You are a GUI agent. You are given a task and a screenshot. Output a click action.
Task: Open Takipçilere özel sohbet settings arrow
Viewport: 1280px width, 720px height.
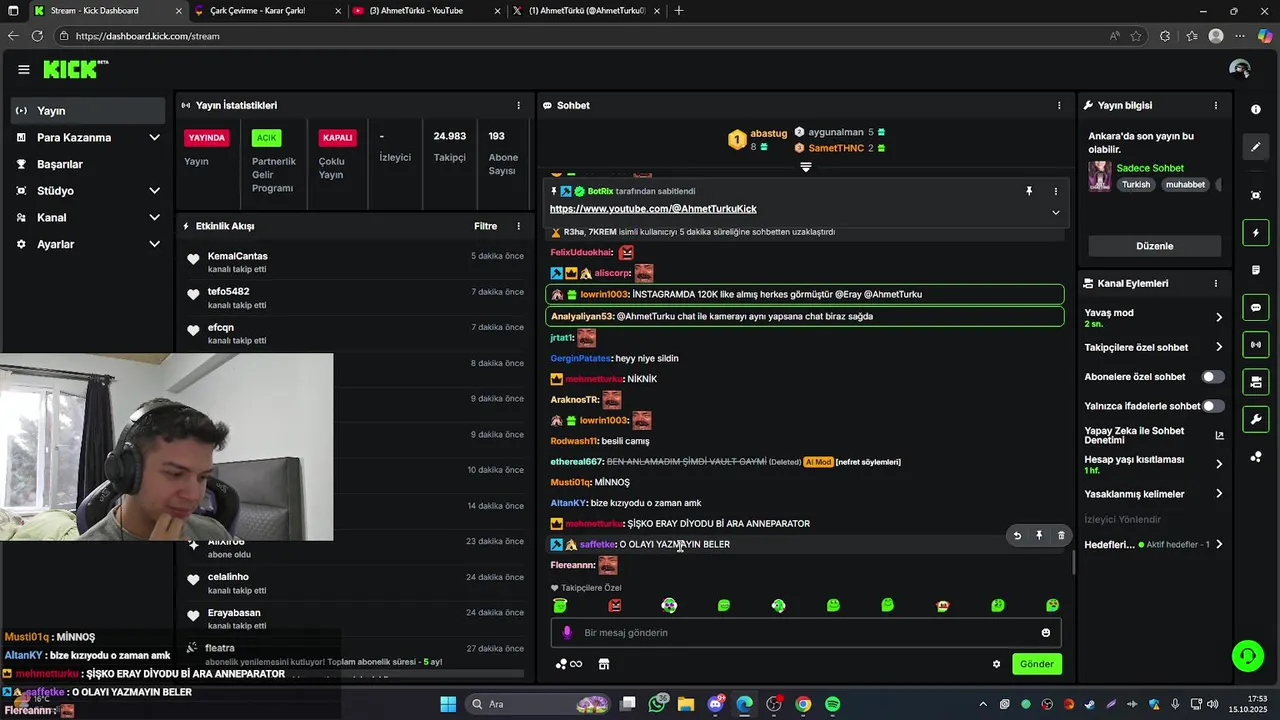coord(1219,347)
